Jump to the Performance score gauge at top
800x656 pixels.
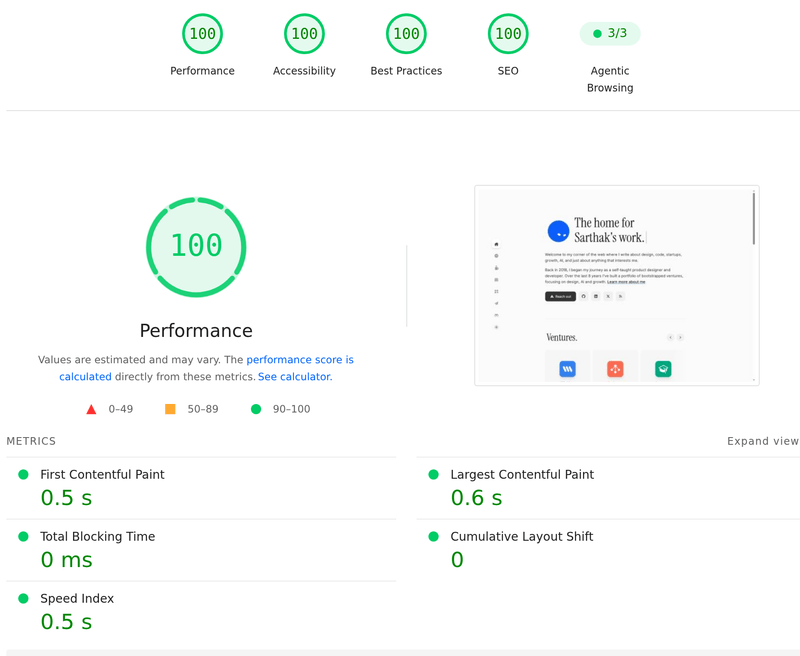pyautogui.click(x=203, y=34)
